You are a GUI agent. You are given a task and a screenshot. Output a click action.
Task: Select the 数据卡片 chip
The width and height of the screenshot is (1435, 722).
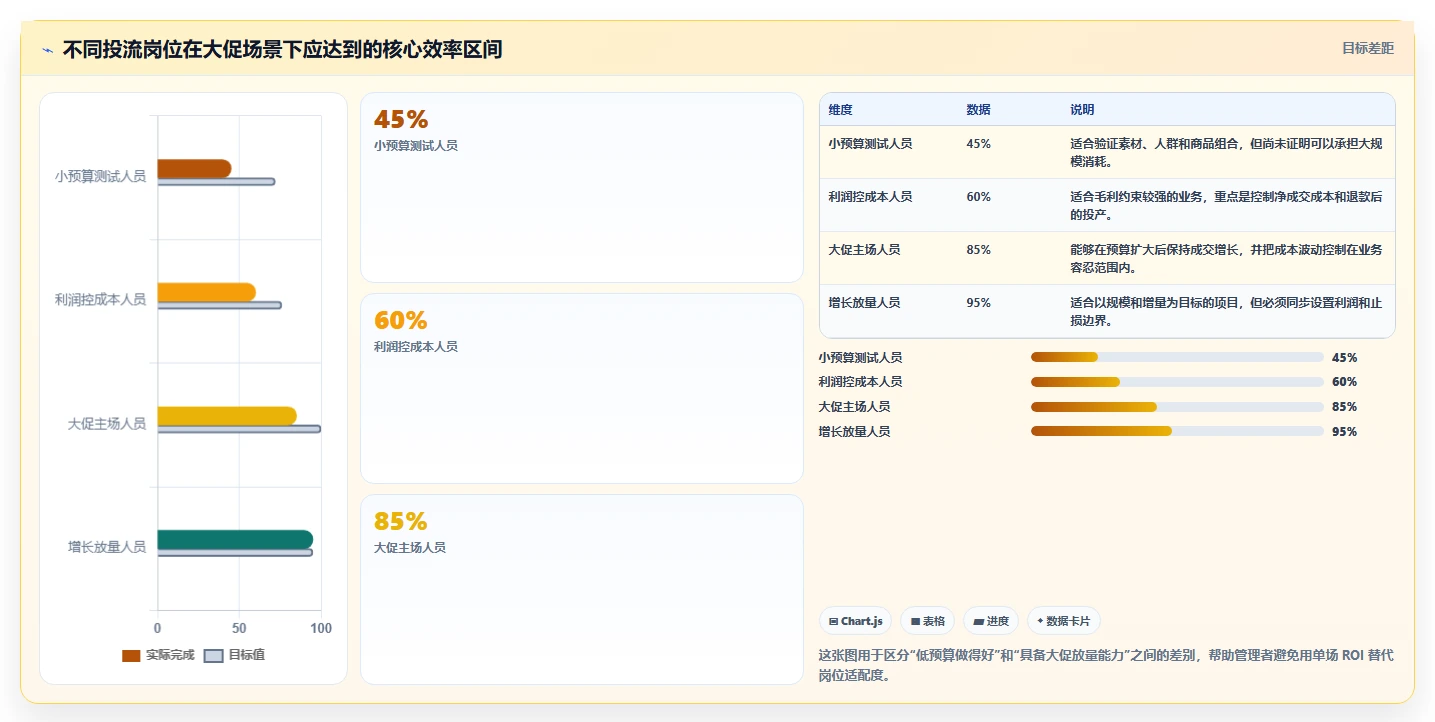pyautogui.click(x=1064, y=621)
